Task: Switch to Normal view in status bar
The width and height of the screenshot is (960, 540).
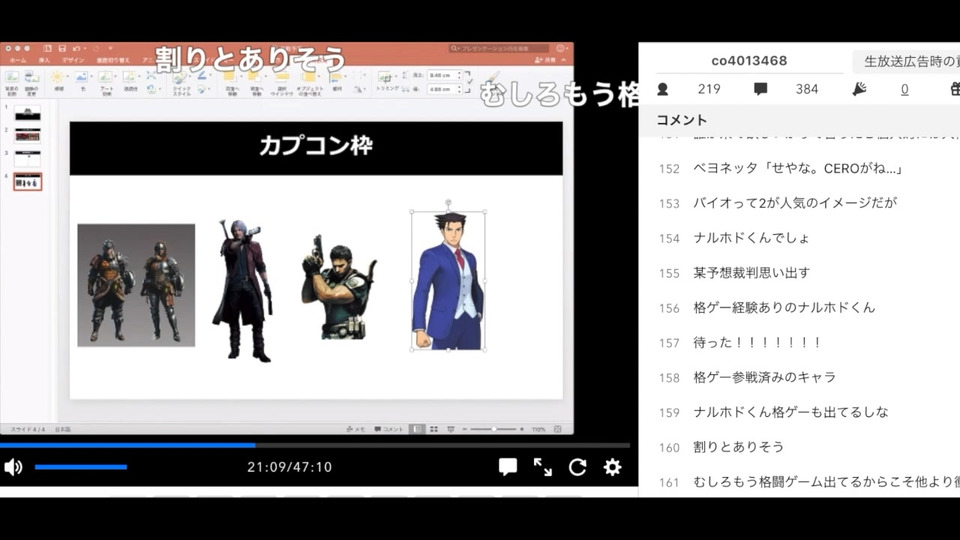Action: [417, 429]
